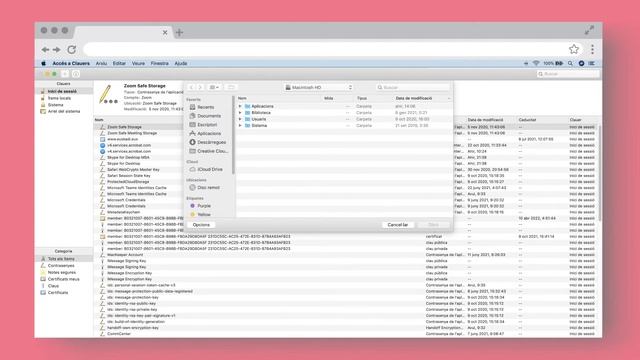Click the bookmark star in the address bar
This screenshot has width=640, height=360.
(574, 49)
